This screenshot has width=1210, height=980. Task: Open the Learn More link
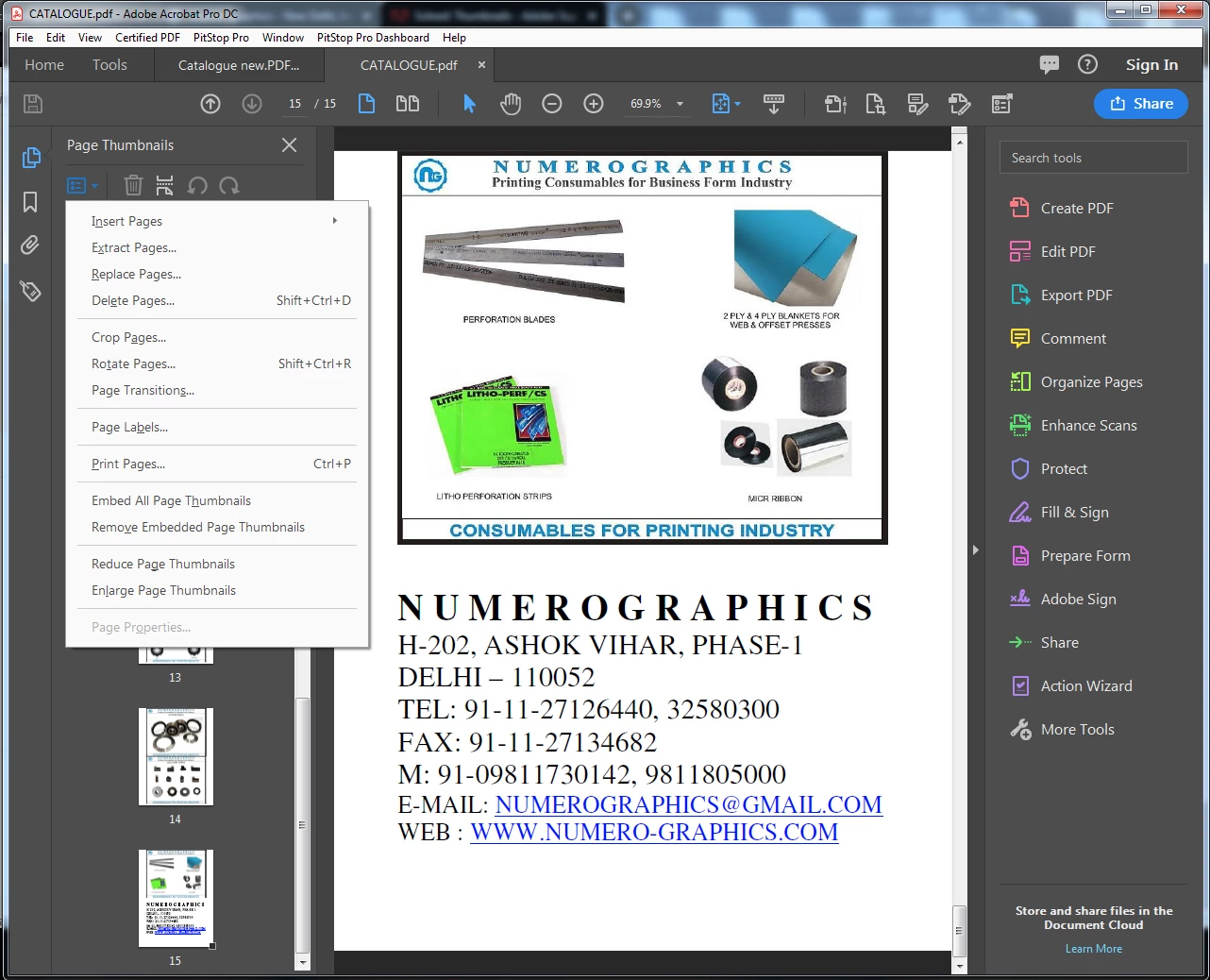coord(1094,949)
